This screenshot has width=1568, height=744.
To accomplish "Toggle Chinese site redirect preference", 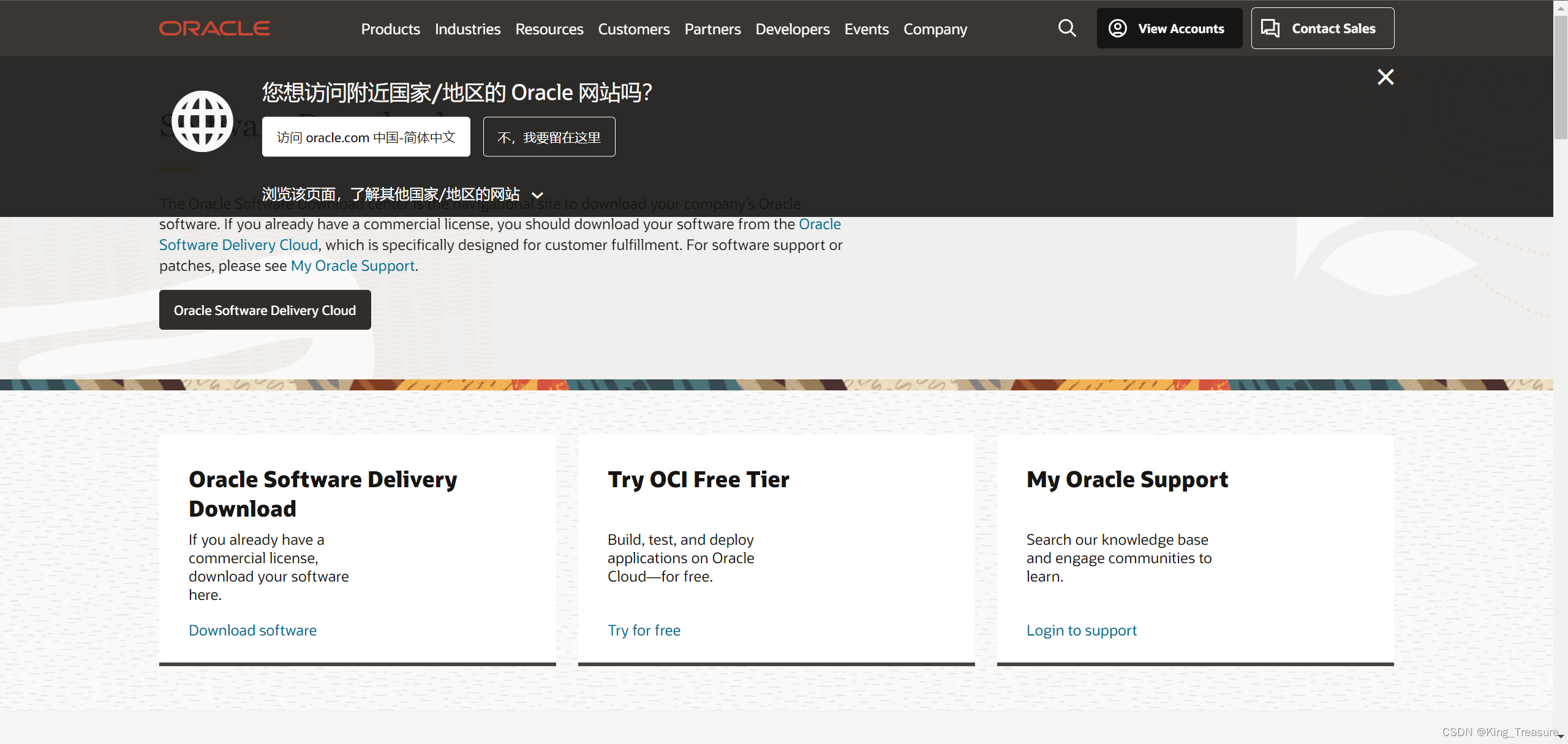I will (x=548, y=136).
